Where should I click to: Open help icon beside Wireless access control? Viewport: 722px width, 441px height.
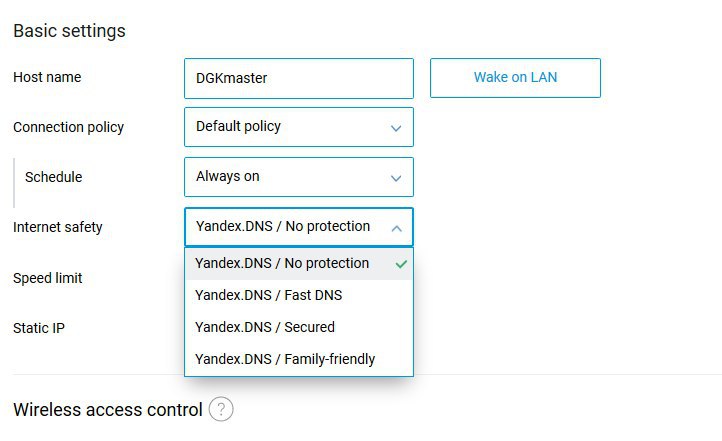pos(221,409)
